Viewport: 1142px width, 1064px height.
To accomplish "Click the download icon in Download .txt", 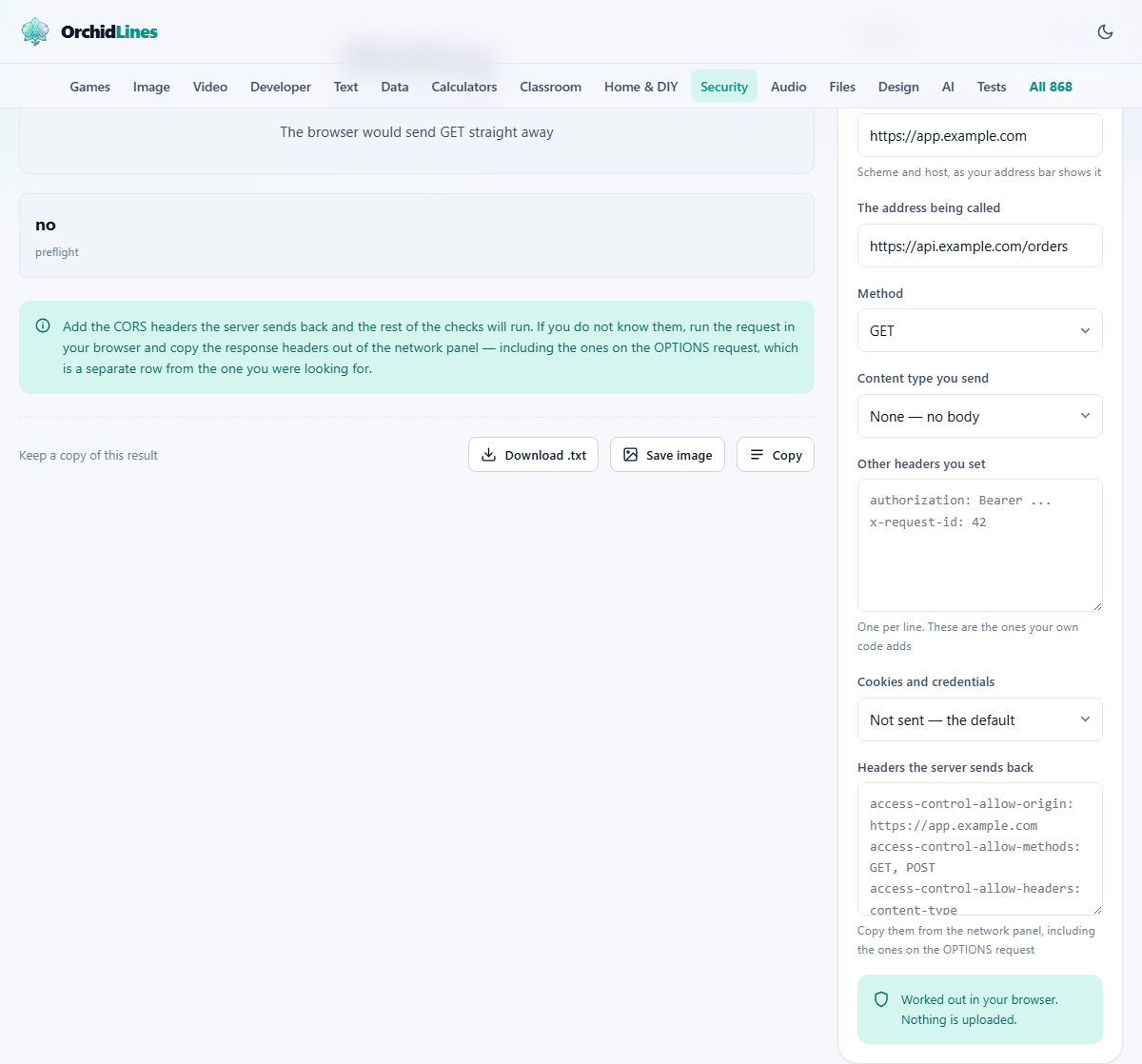I will point(488,455).
